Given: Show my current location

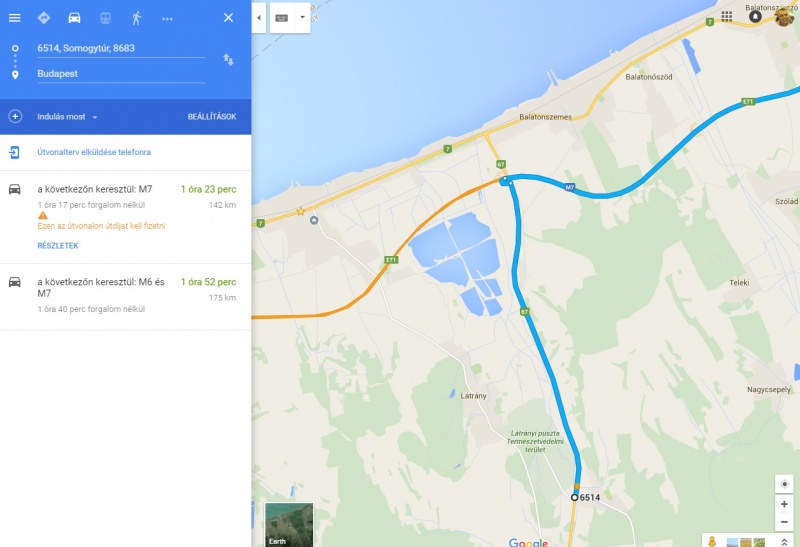Looking at the screenshot, I should click(784, 484).
